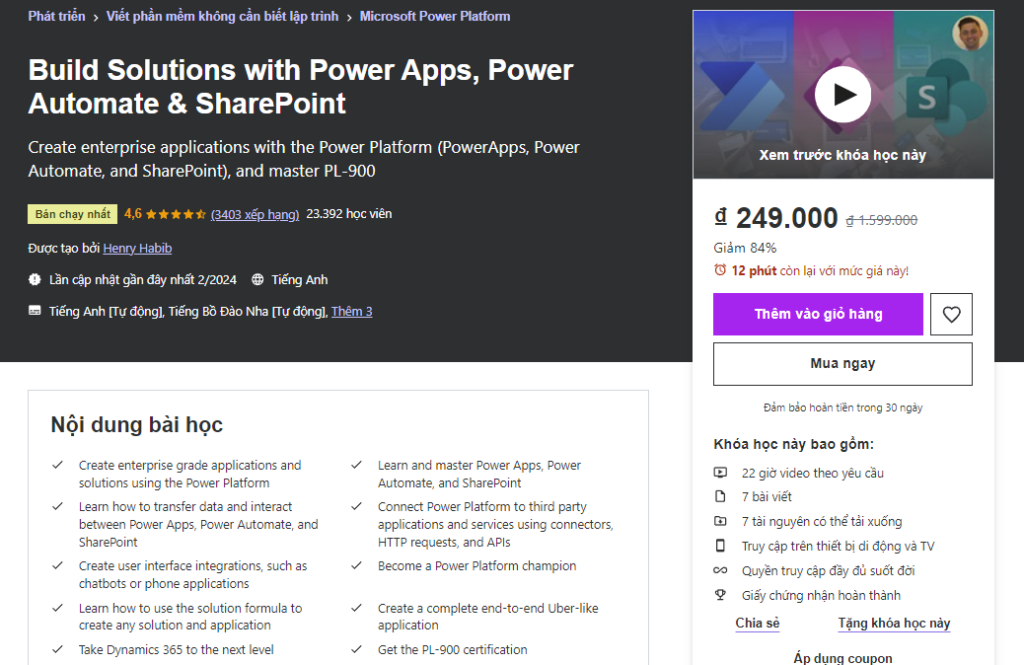
Task: Click the instructor avatar on preview
Action: (969, 34)
